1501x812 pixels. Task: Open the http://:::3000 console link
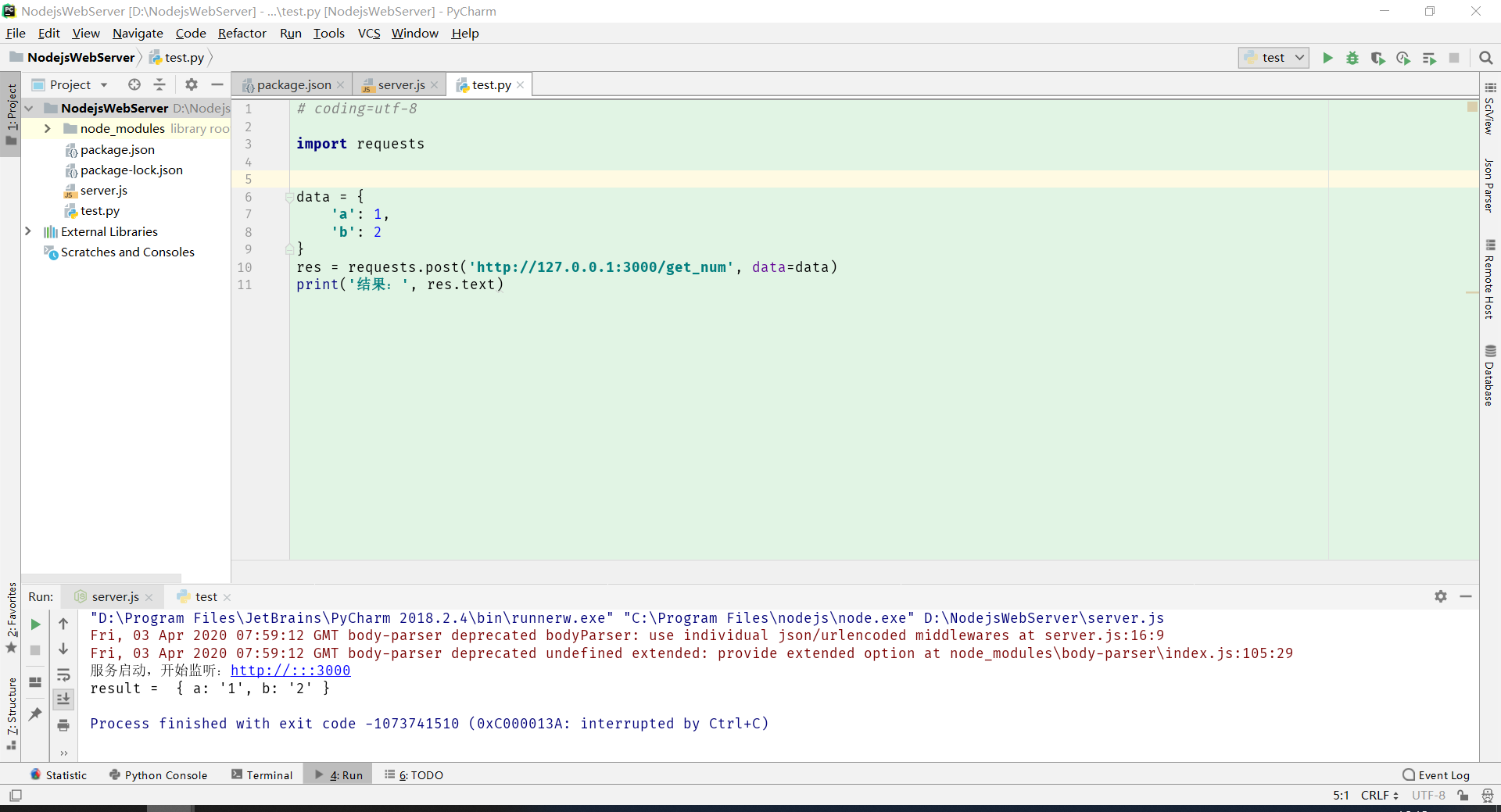[290, 671]
